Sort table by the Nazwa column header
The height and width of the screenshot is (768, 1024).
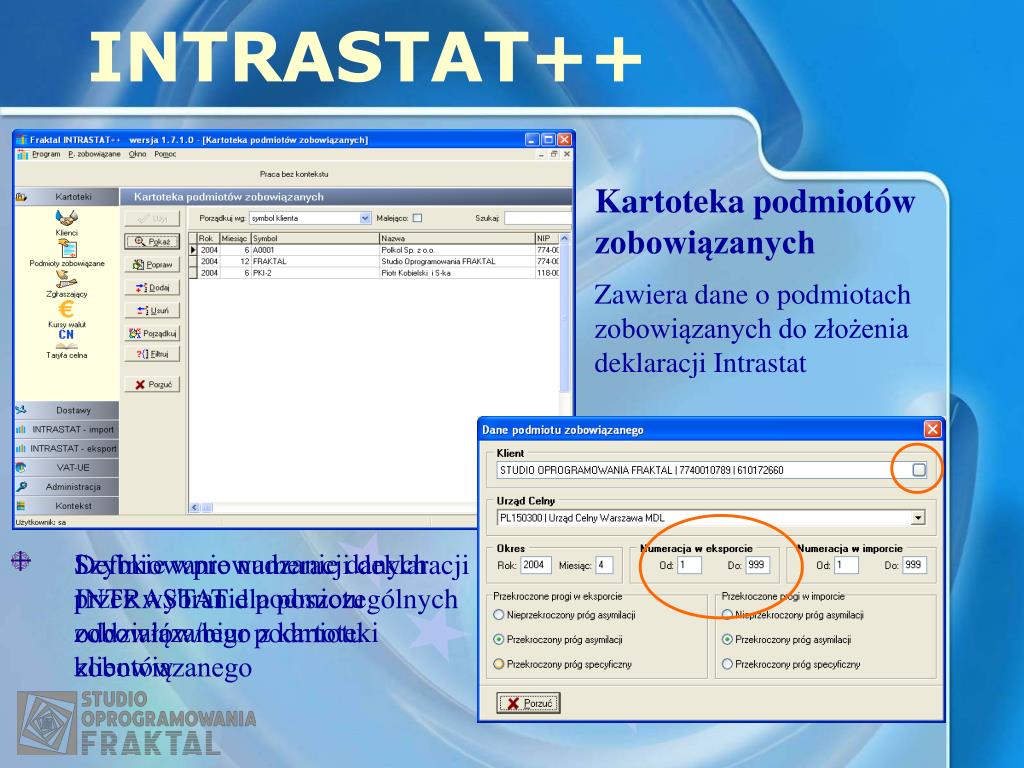click(x=456, y=238)
